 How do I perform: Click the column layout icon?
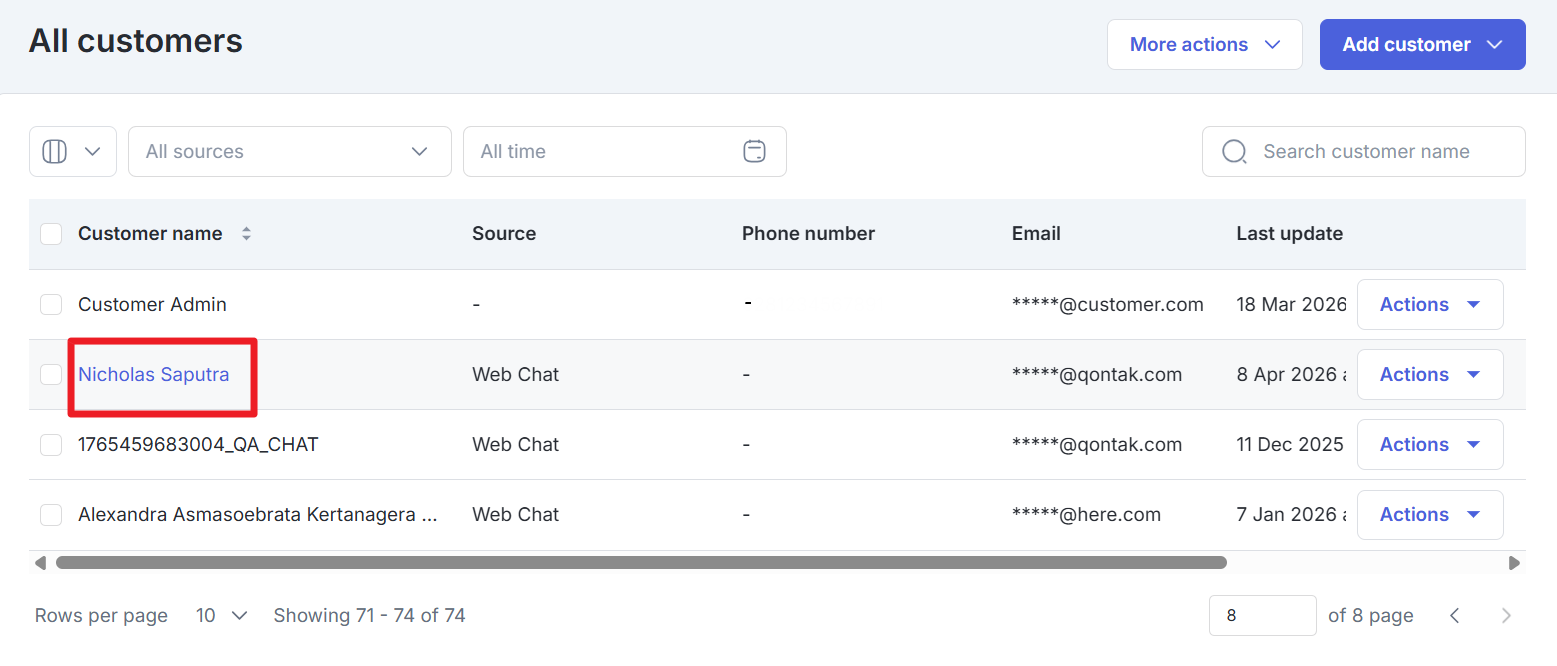coord(55,152)
